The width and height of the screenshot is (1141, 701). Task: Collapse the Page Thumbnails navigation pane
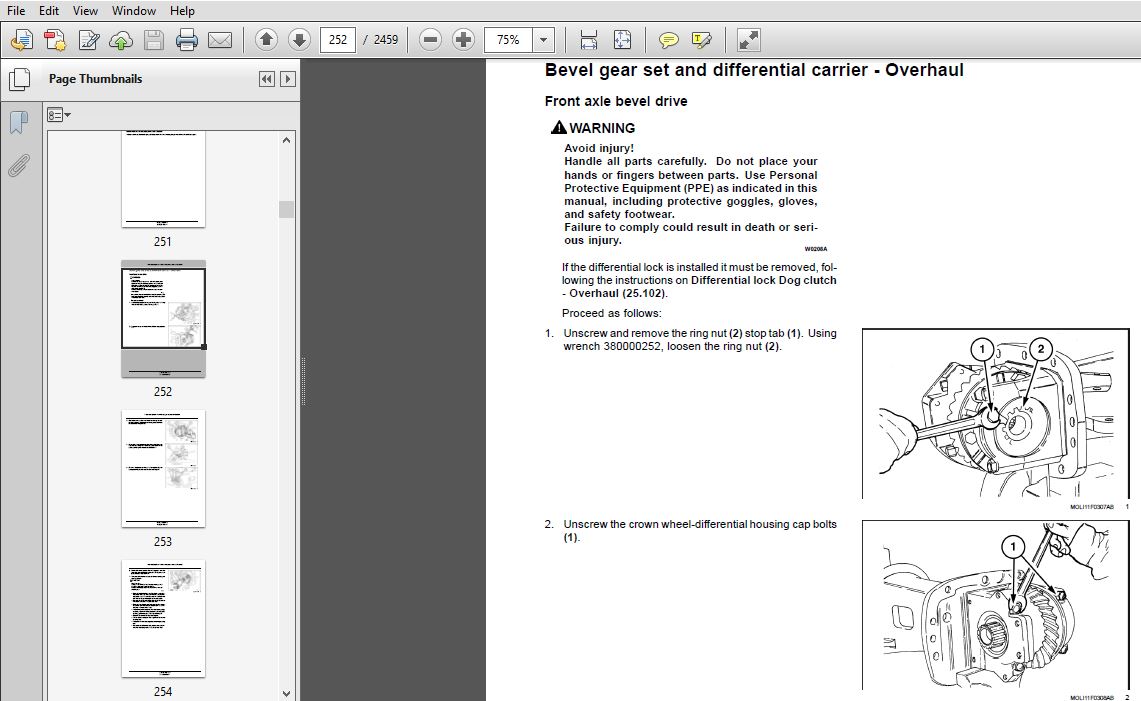tap(266, 79)
